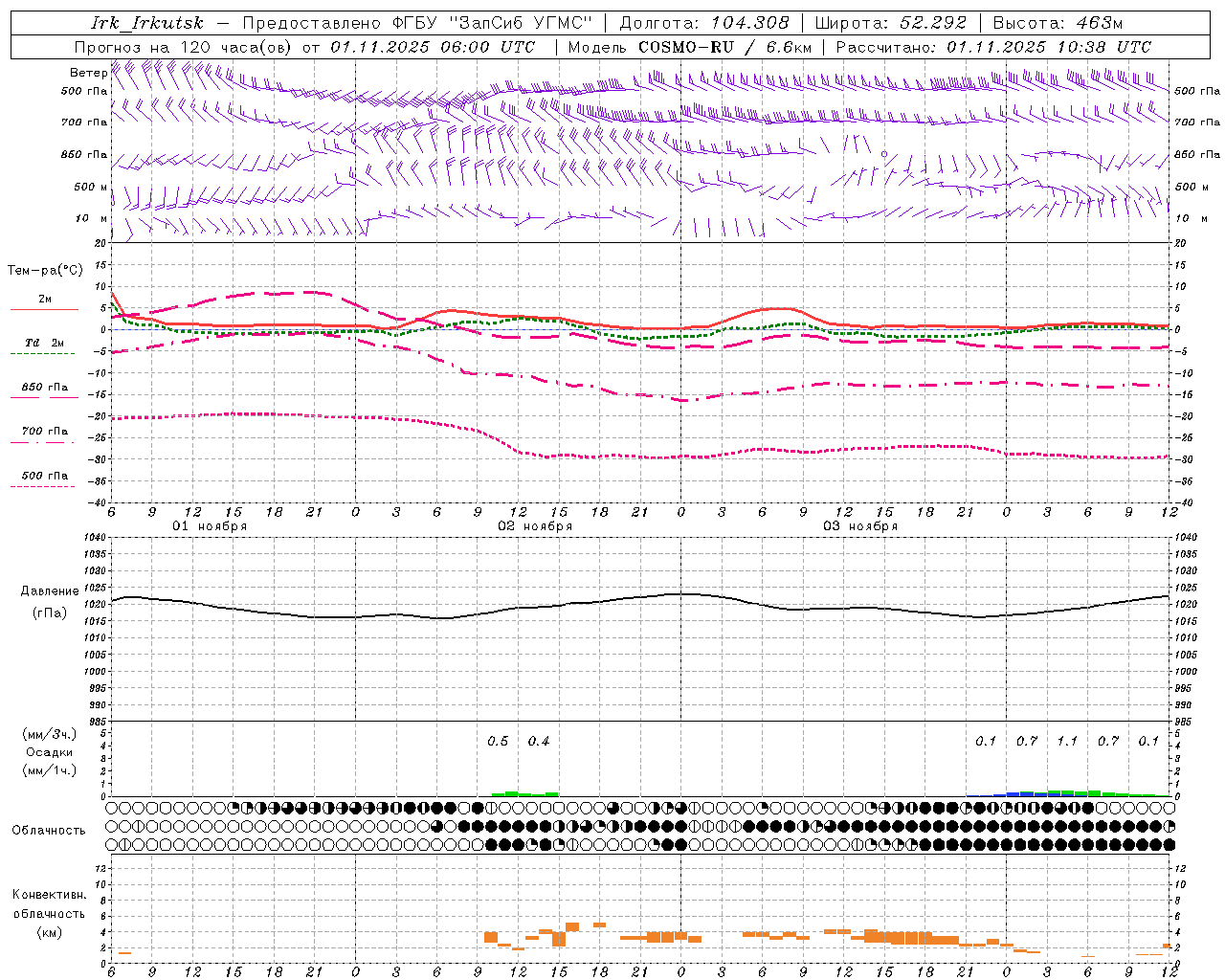Click the 'Рассчитано: 01.11.2025 10:38 UTC' timestamp
Image resolution: width=1225 pixels, height=980 pixels.
(x=993, y=47)
